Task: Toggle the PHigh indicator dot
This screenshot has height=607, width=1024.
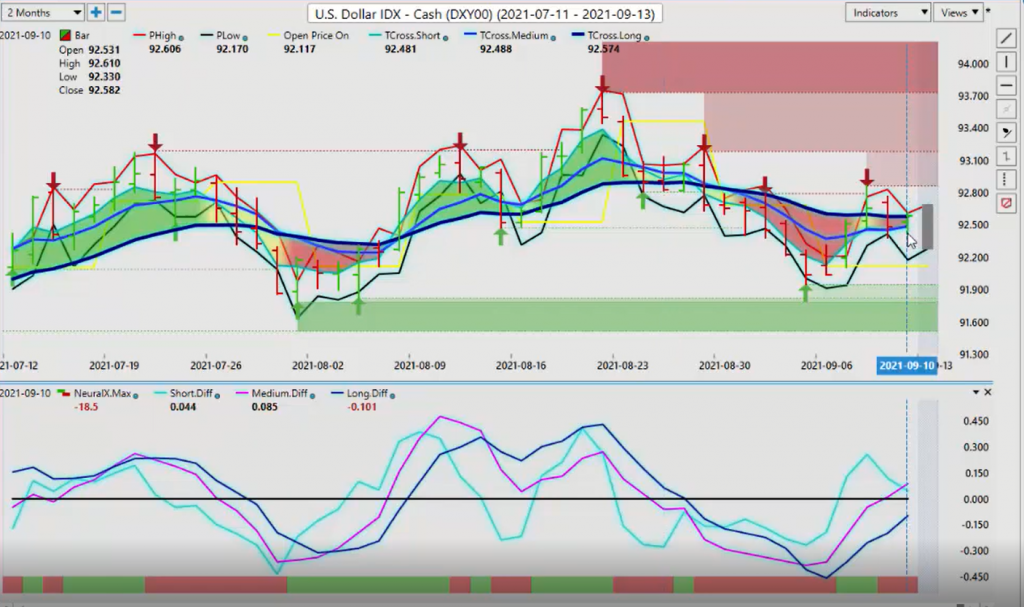Action: pos(182,38)
